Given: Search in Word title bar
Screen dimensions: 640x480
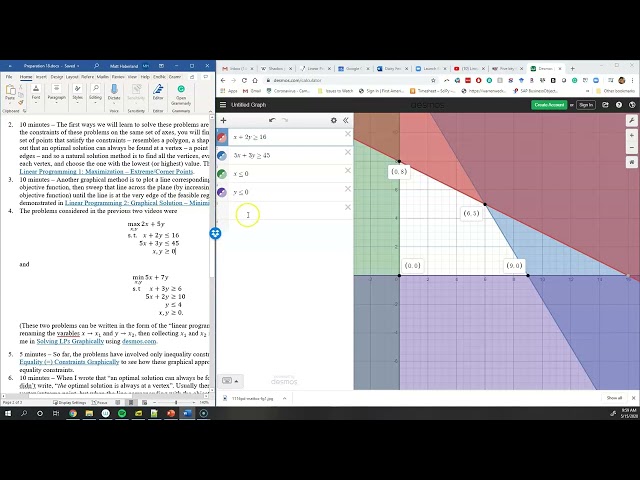Looking at the screenshot, I should [96, 66].
